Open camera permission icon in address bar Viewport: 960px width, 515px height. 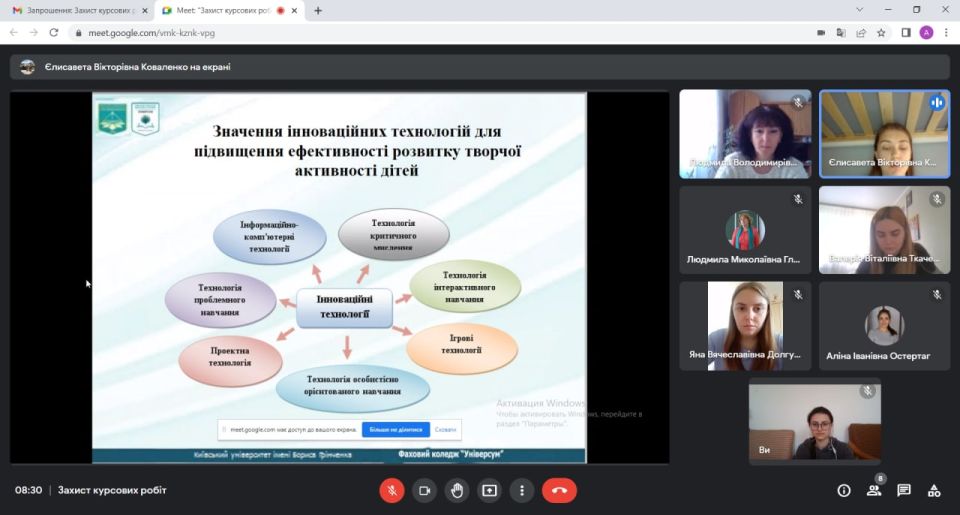[821, 33]
